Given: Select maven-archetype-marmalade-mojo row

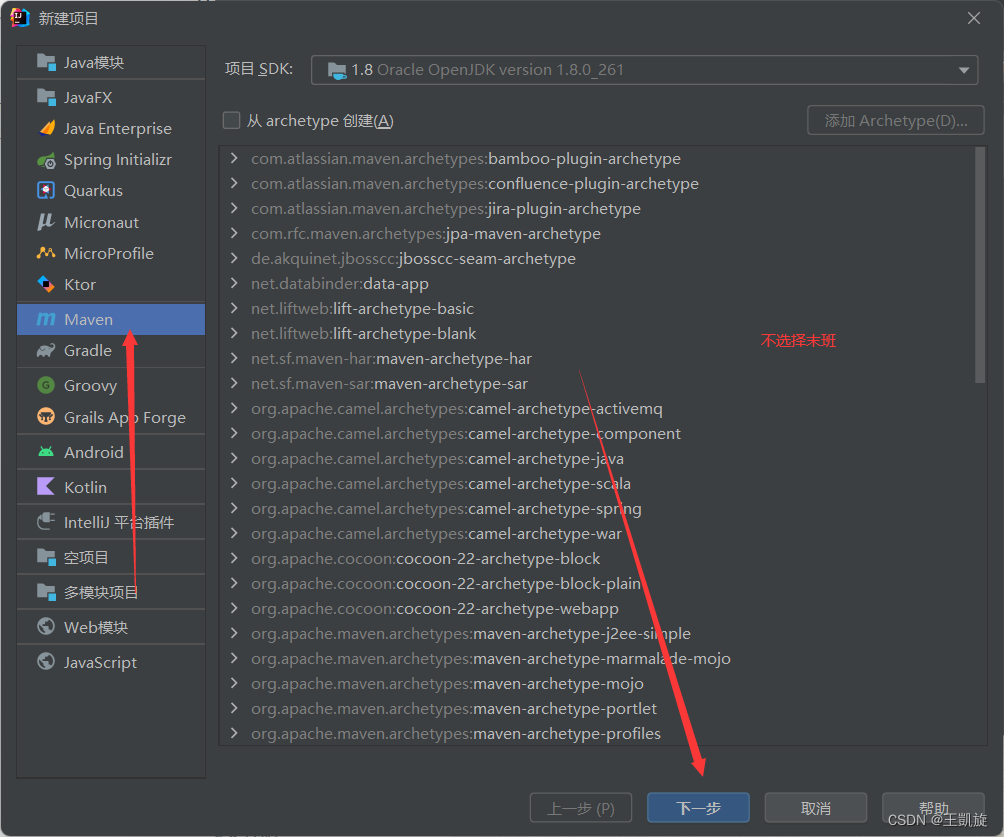Looking at the screenshot, I should [x=597, y=658].
